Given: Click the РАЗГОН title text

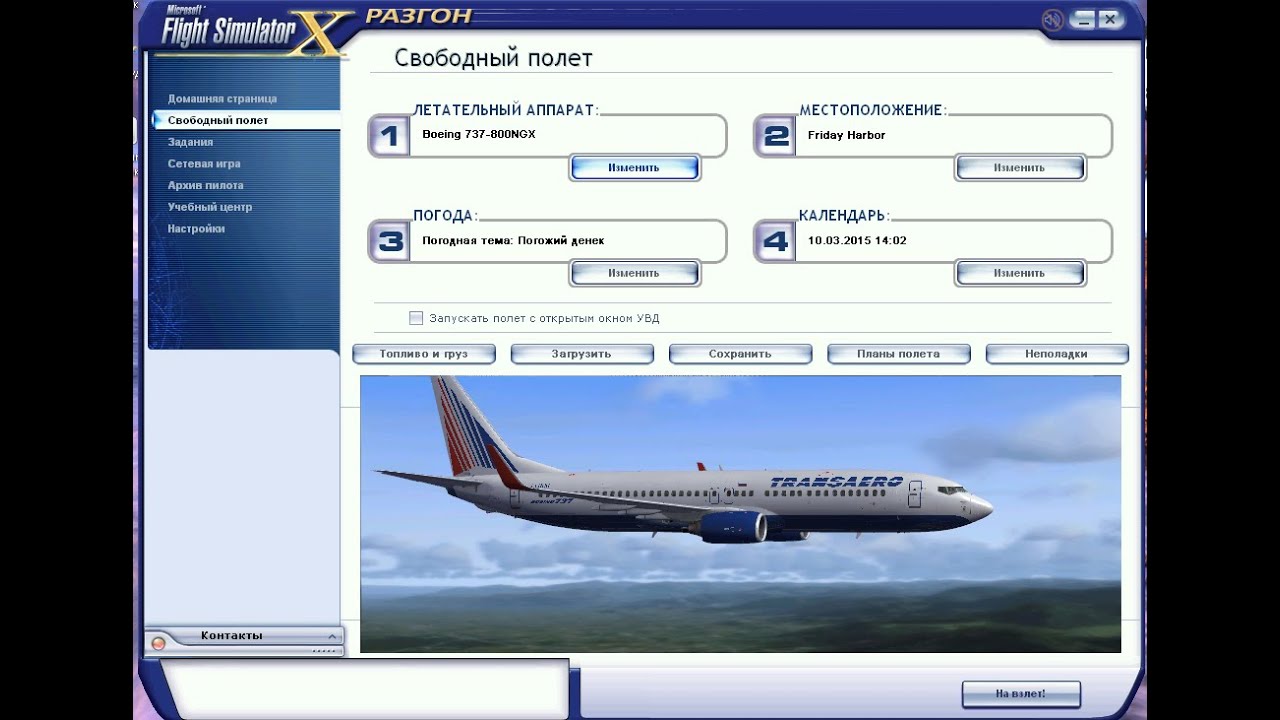Looking at the screenshot, I should 418,16.
